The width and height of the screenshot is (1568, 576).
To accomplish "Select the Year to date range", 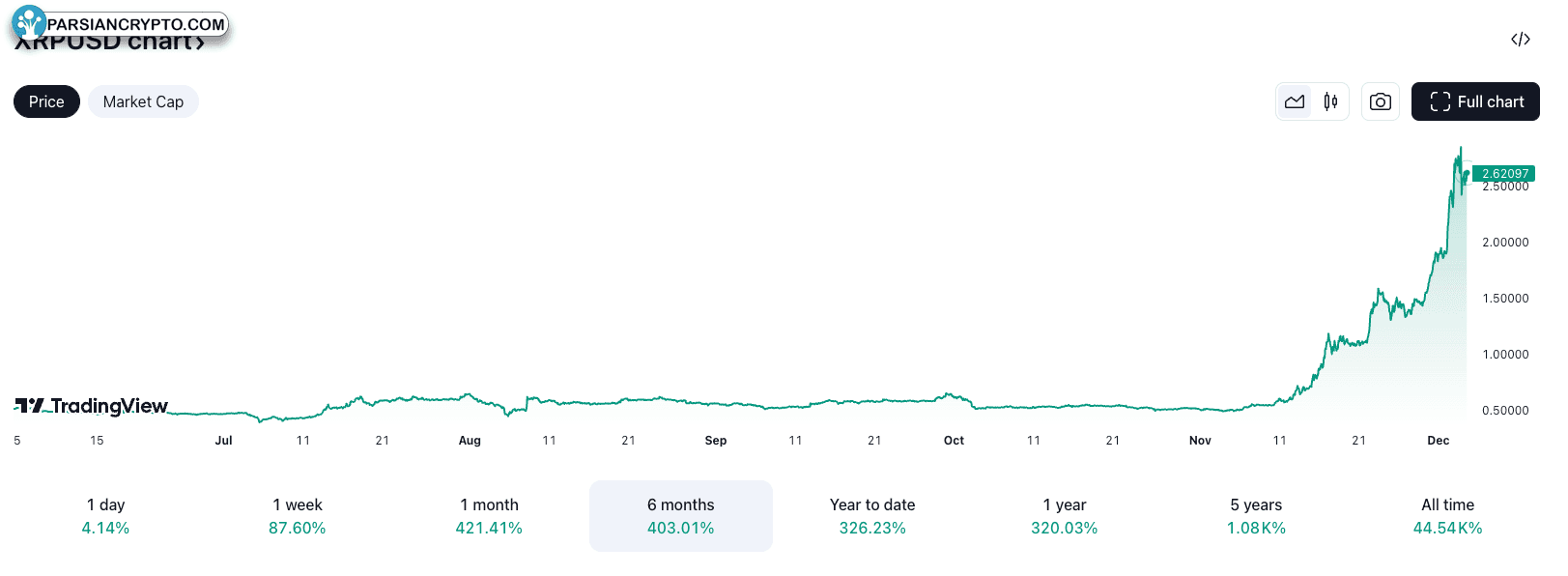I will point(872,516).
